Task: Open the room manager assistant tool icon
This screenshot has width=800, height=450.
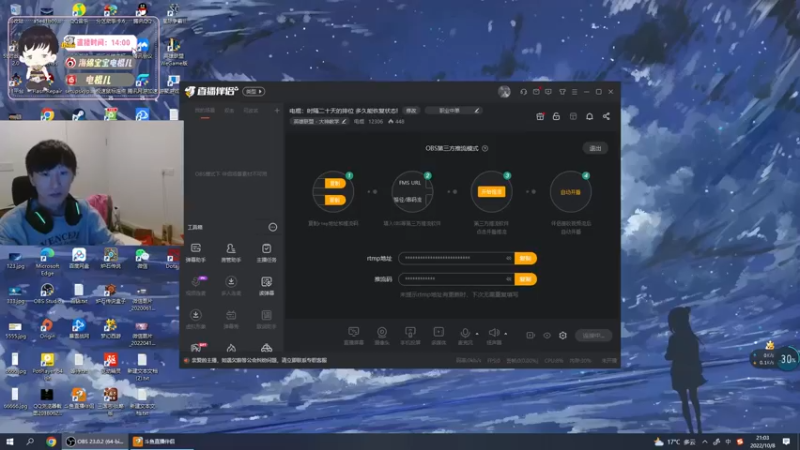Action: coord(231,253)
